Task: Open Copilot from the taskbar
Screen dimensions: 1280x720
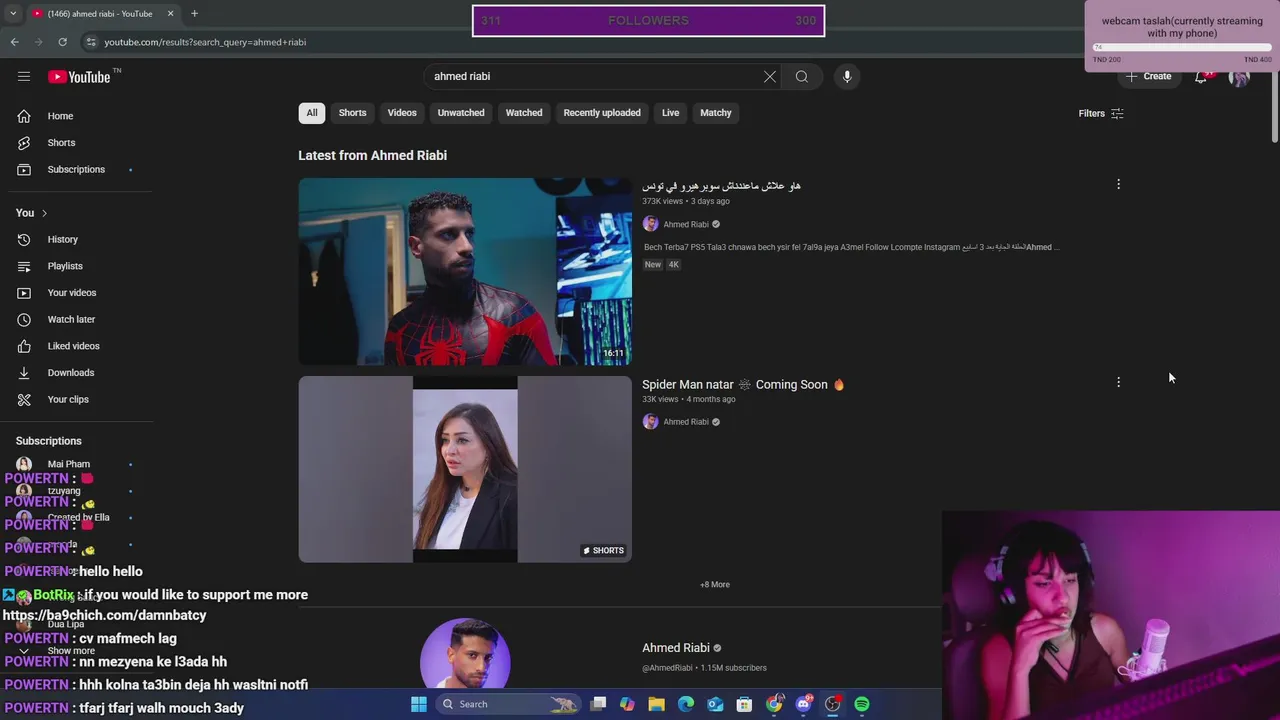Action: [627, 704]
